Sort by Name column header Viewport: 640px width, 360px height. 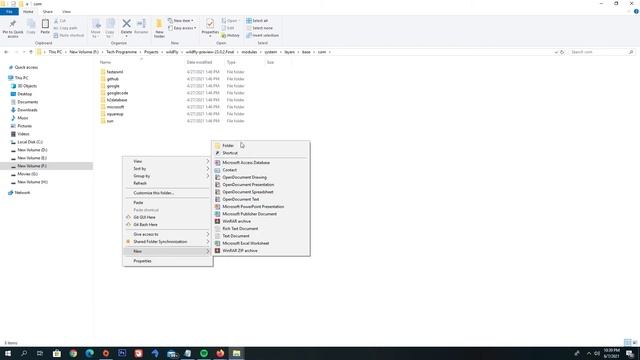[x=105, y=62]
